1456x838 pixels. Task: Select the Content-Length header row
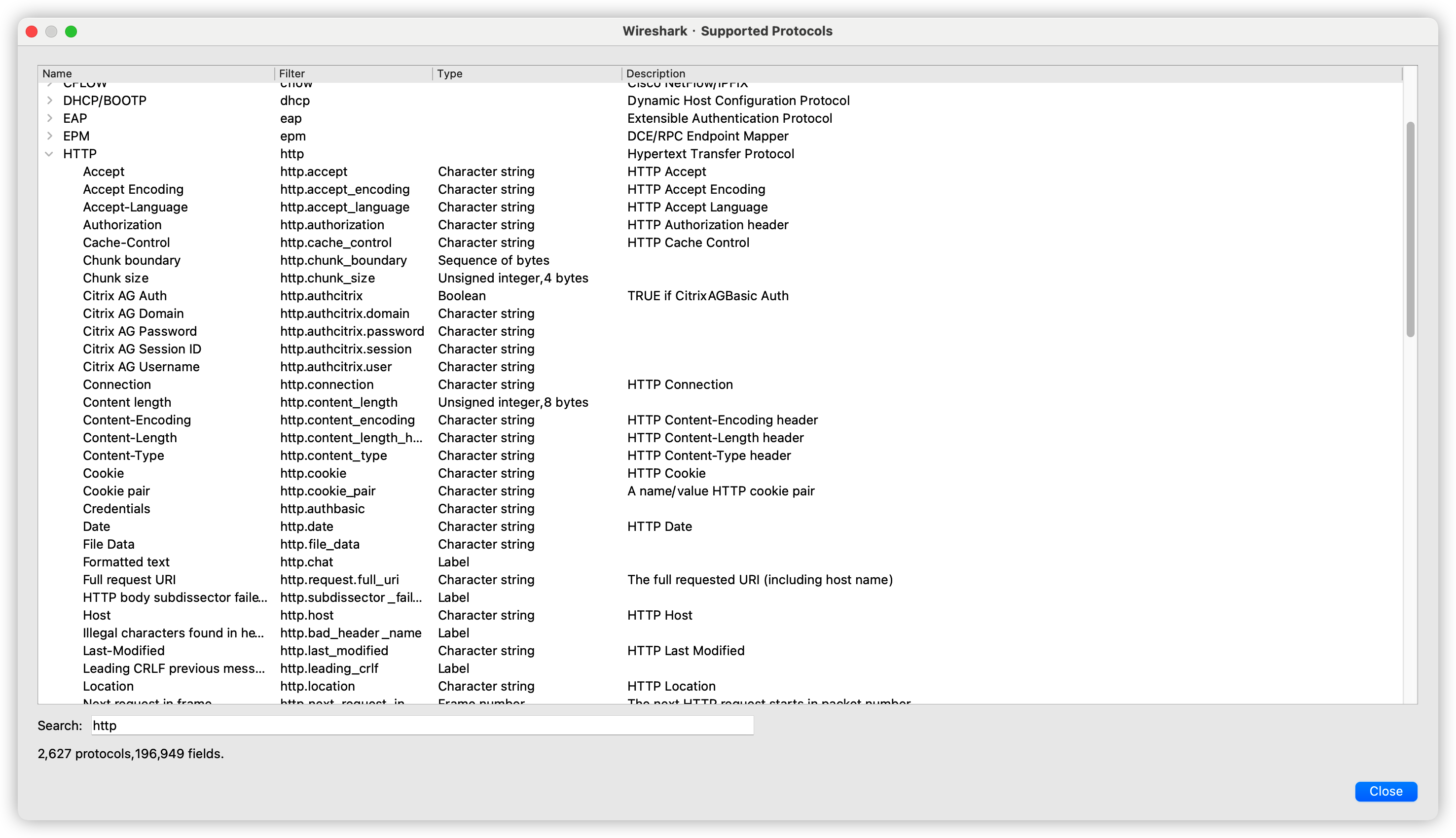point(720,438)
